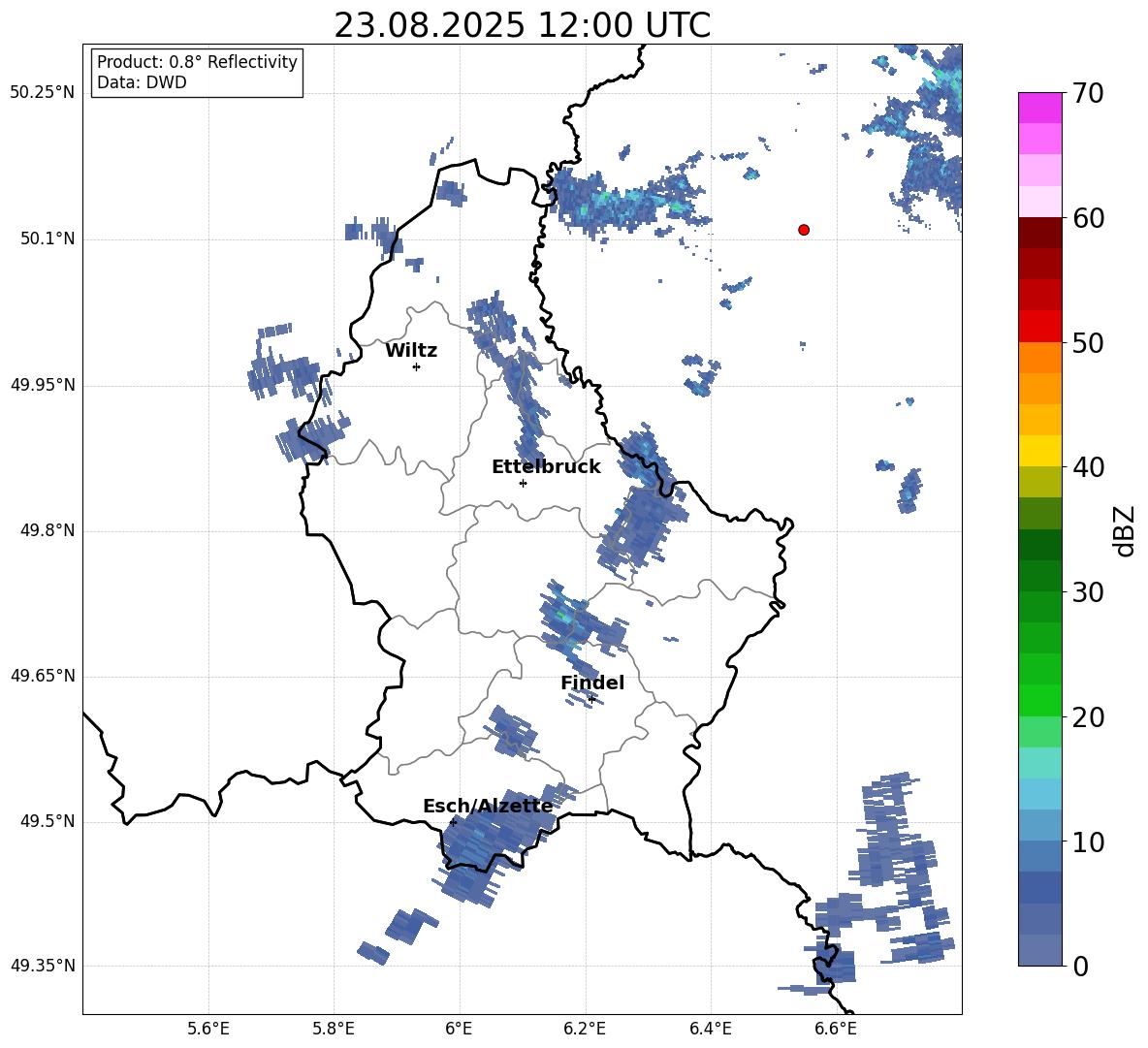
Task: Pick the bright green swatch near 20 dBZ
Action: [x=1040, y=700]
